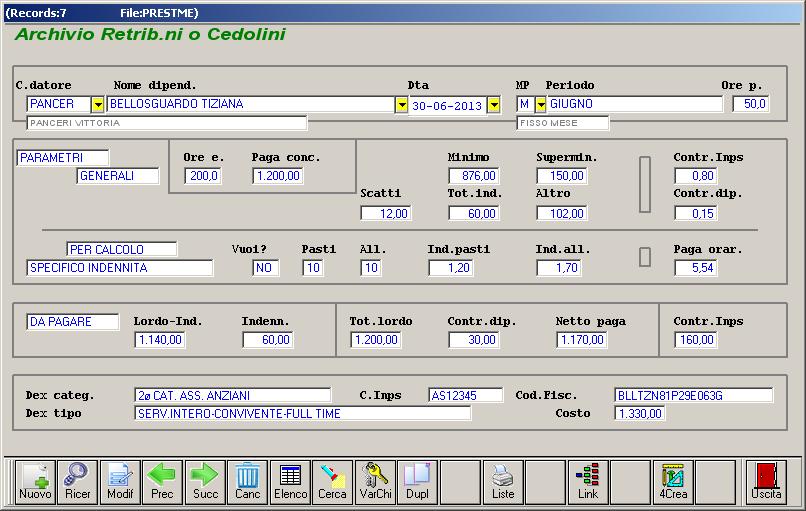
Task: Click the tall rectangle beside Supermin.
Action: 645,185
